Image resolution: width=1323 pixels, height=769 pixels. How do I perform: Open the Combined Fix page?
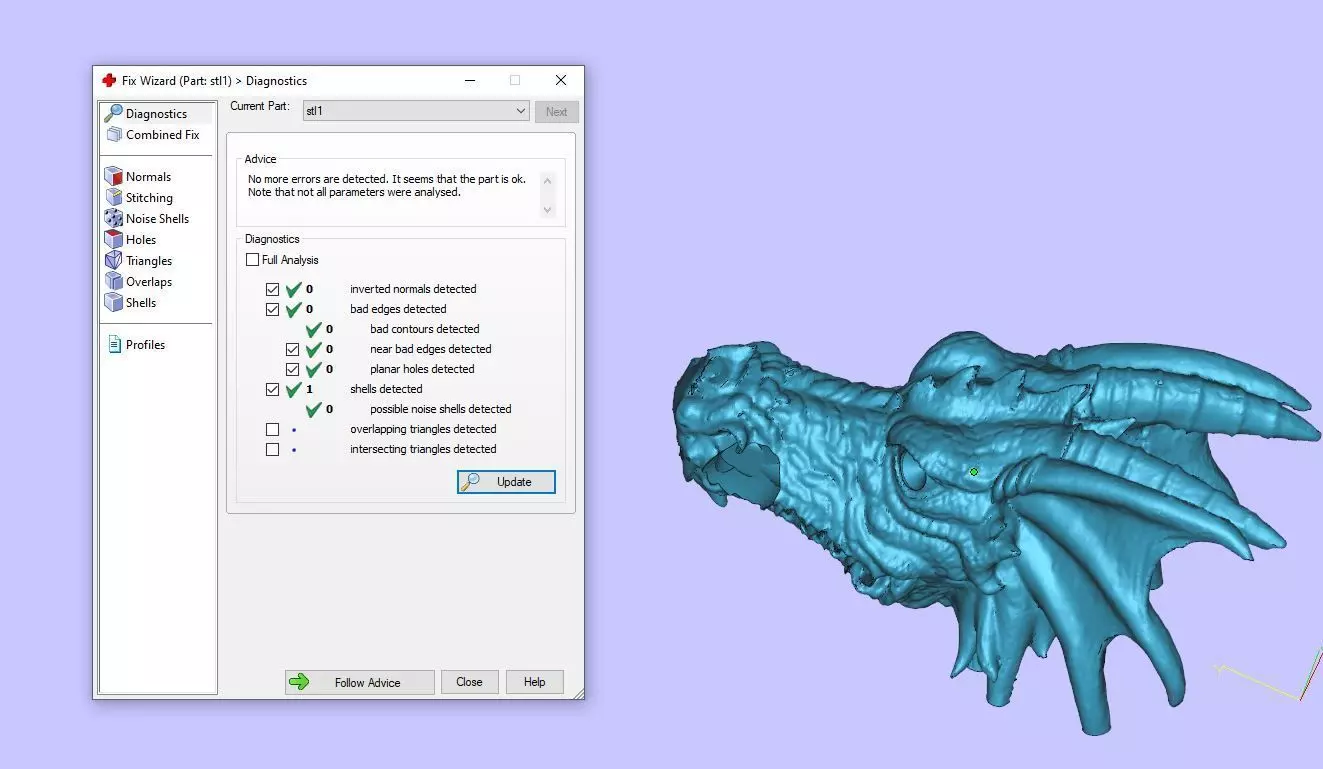tap(162, 134)
